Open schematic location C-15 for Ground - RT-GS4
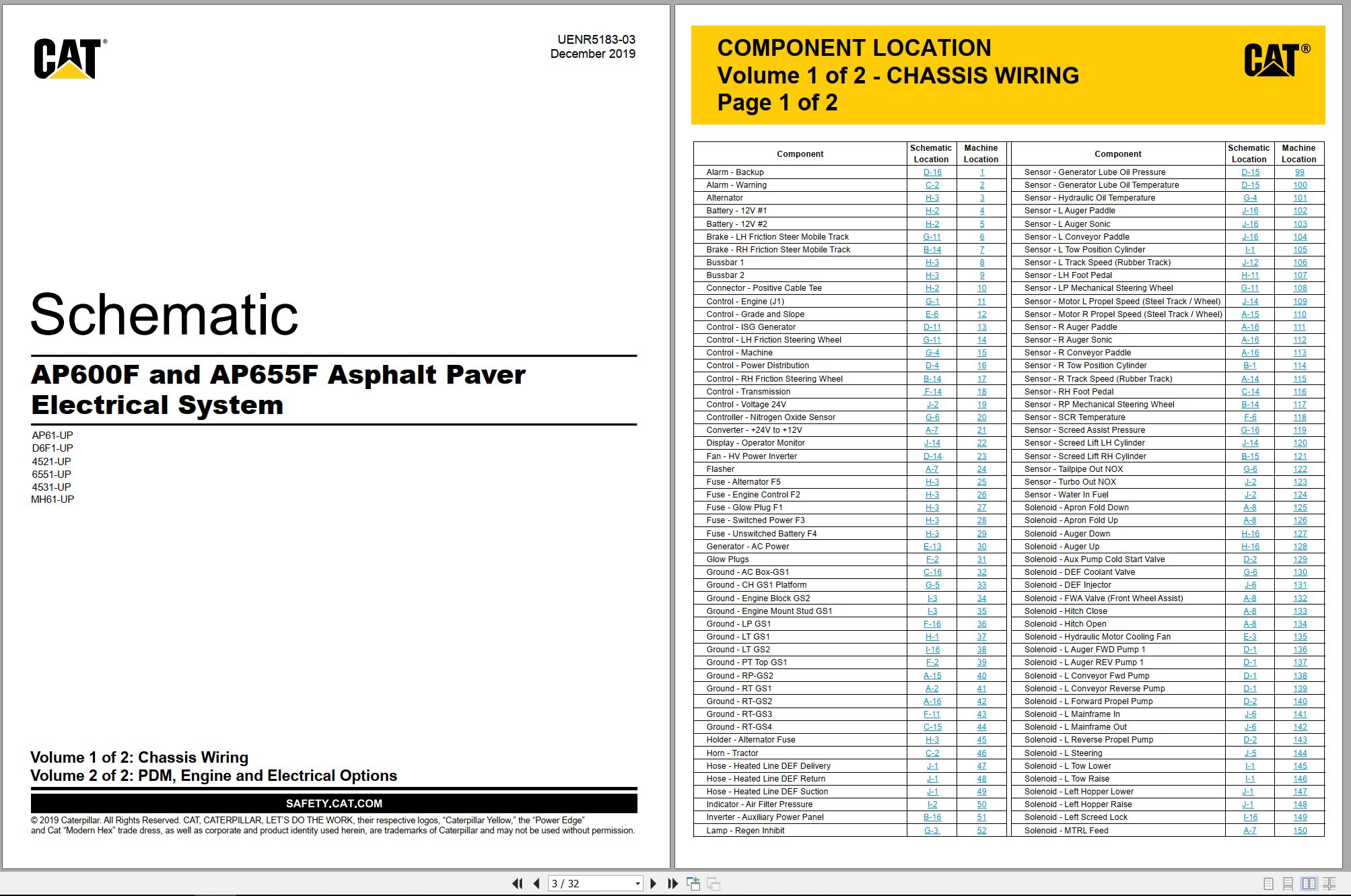This screenshot has height=896, width=1351. 932,727
